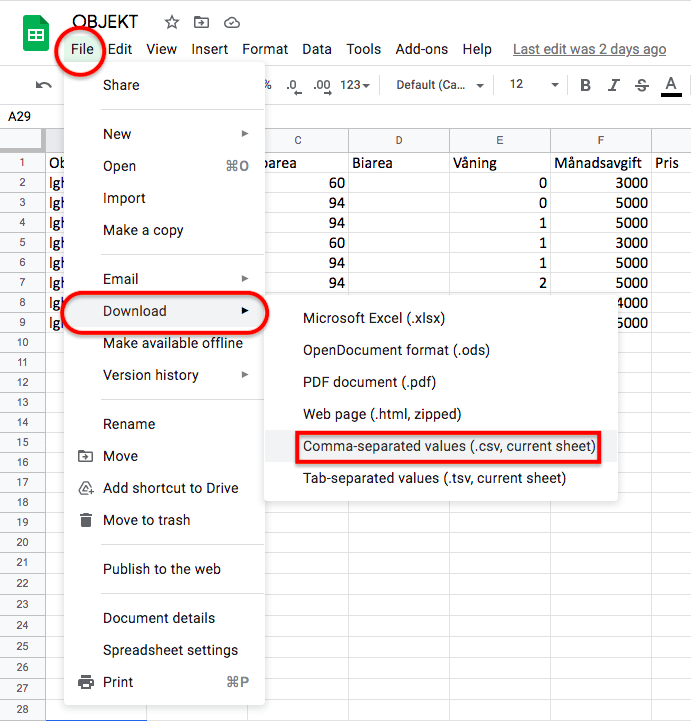Apply strikethrough formatting
This screenshot has height=721, width=691.
pyautogui.click(x=642, y=85)
